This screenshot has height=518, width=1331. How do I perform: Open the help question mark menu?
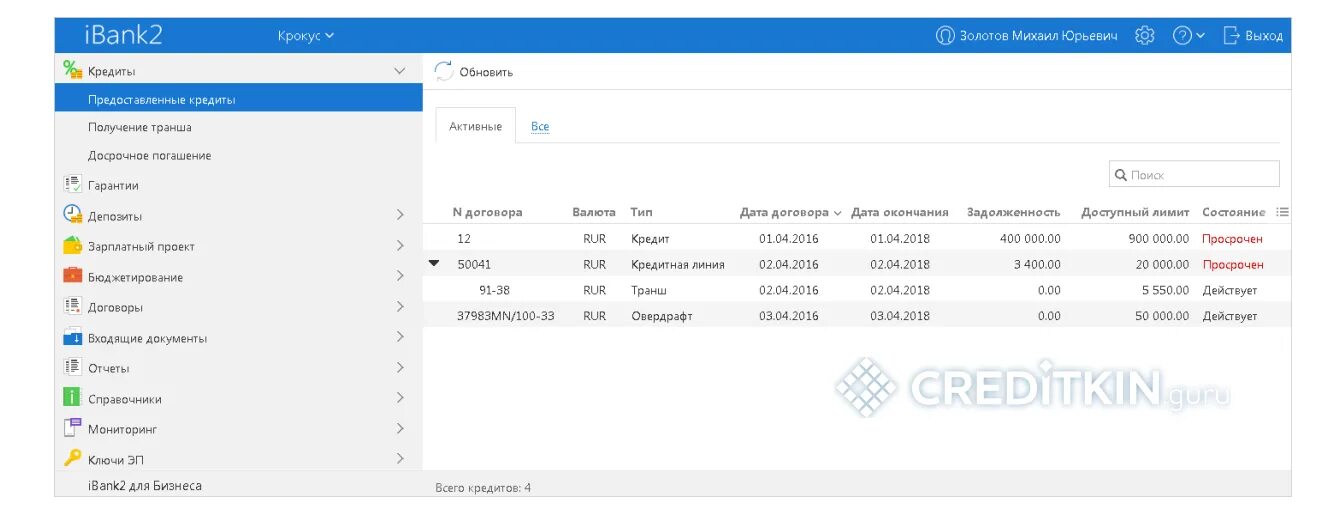point(1188,35)
